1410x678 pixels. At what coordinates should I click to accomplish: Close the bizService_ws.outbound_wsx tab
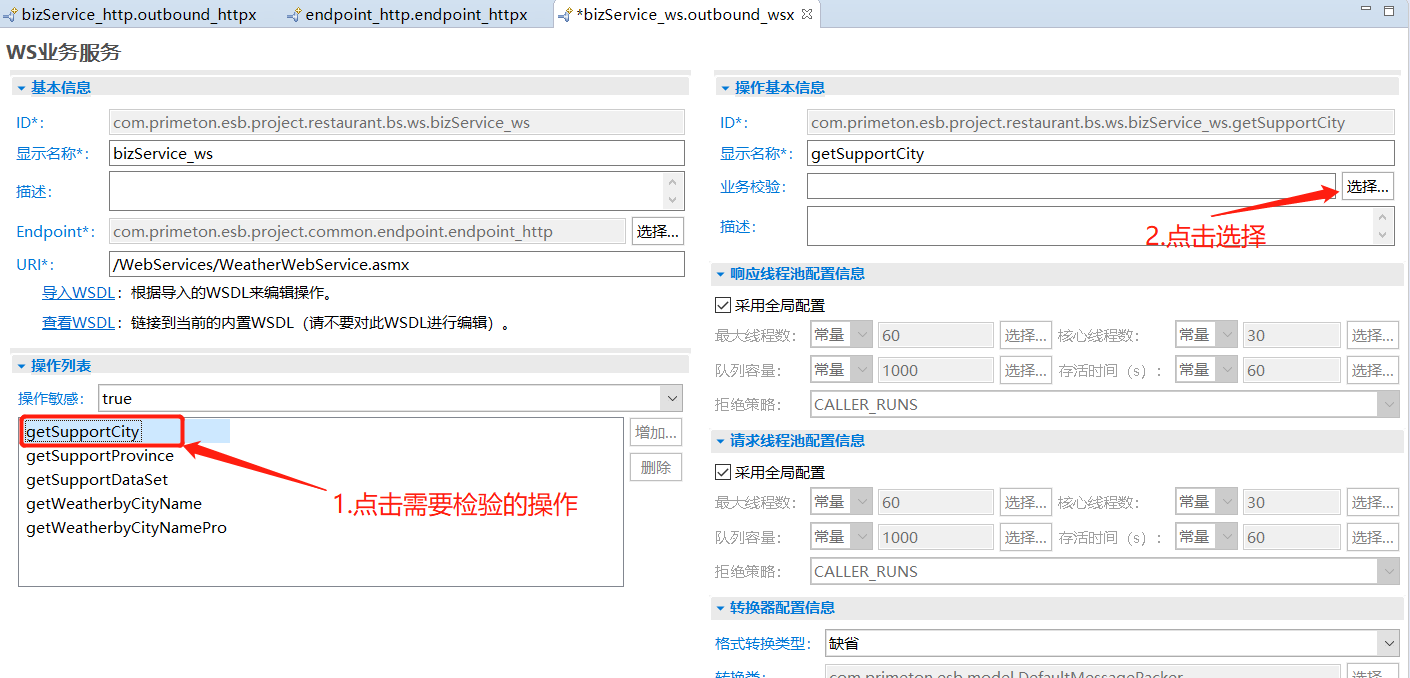(807, 14)
